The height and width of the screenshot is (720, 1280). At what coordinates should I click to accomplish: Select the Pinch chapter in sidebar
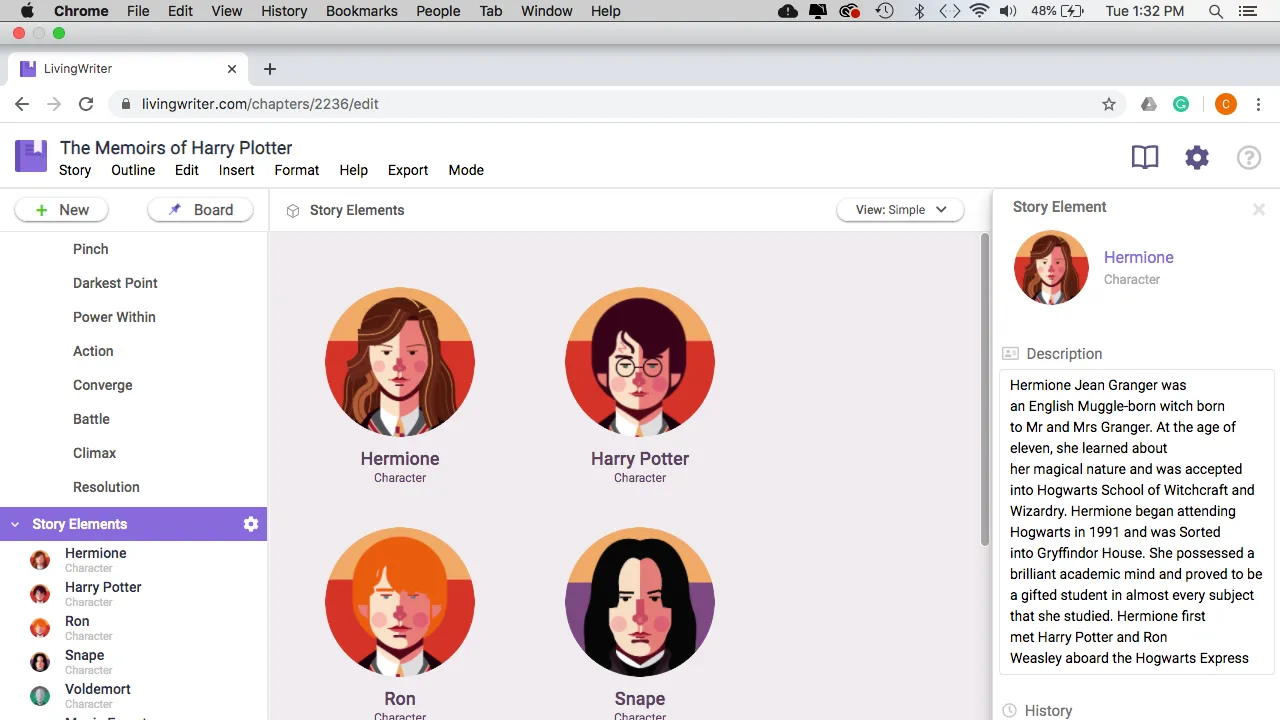point(91,249)
